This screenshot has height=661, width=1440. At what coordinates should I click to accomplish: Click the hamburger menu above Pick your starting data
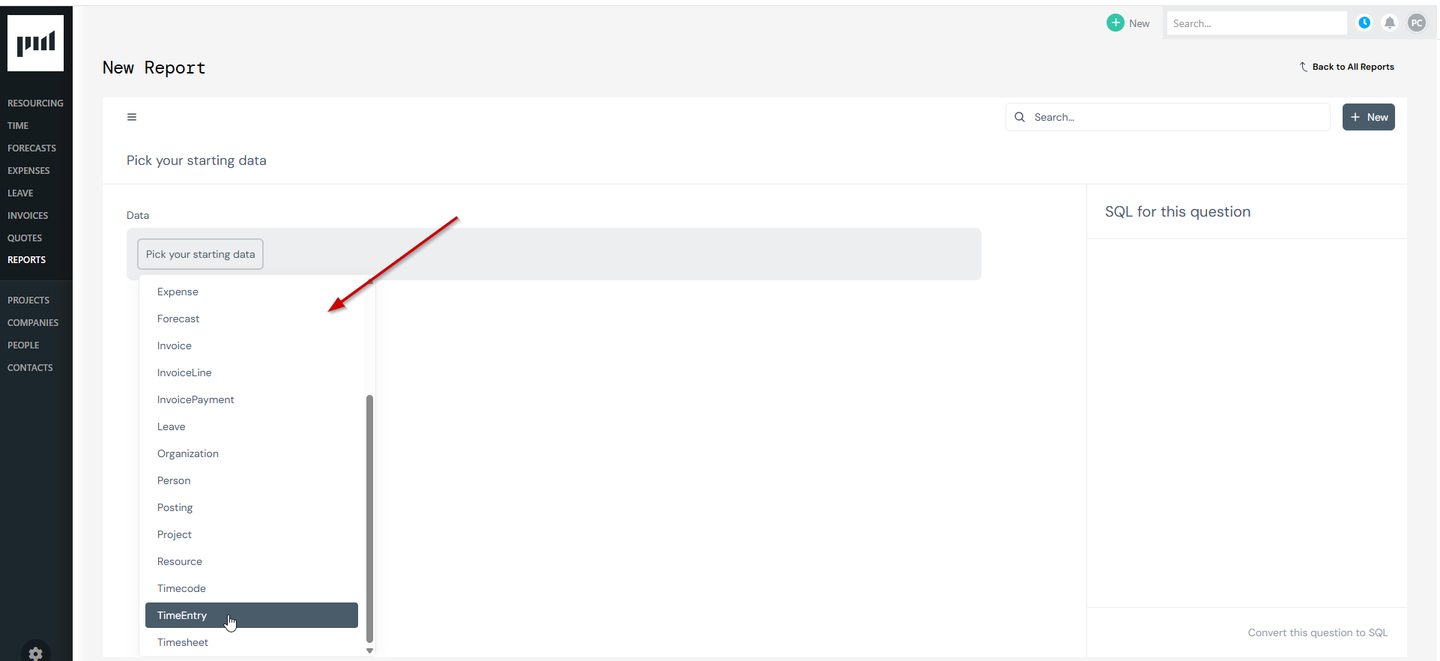click(131, 117)
